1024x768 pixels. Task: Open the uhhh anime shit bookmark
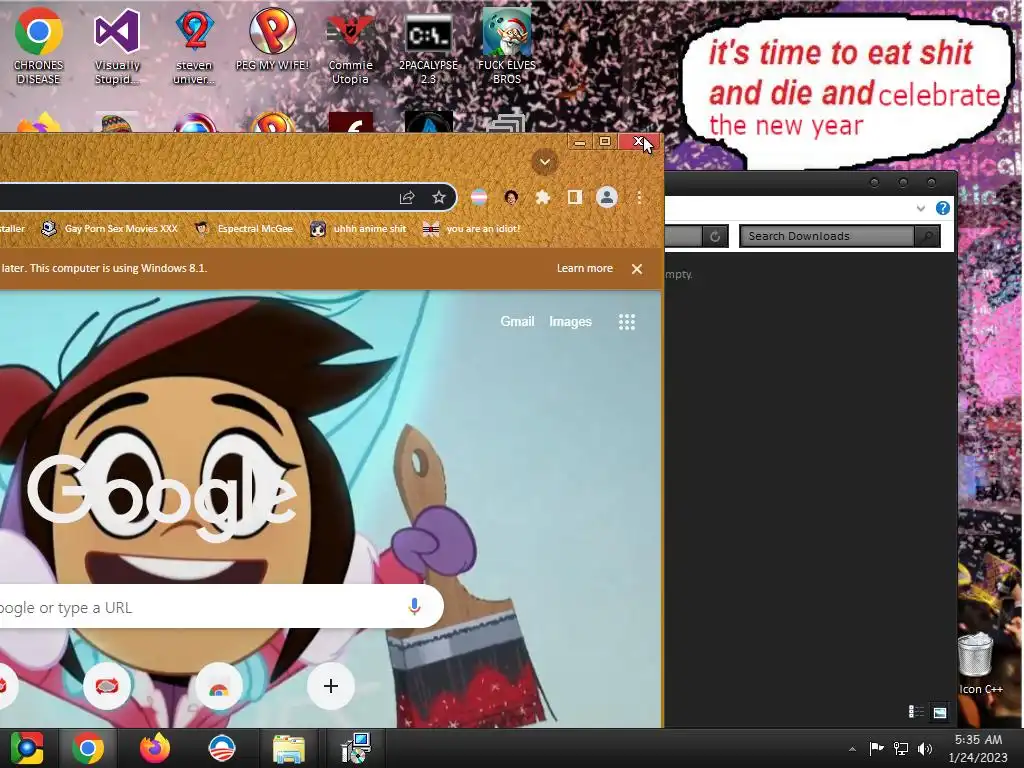click(x=359, y=229)
